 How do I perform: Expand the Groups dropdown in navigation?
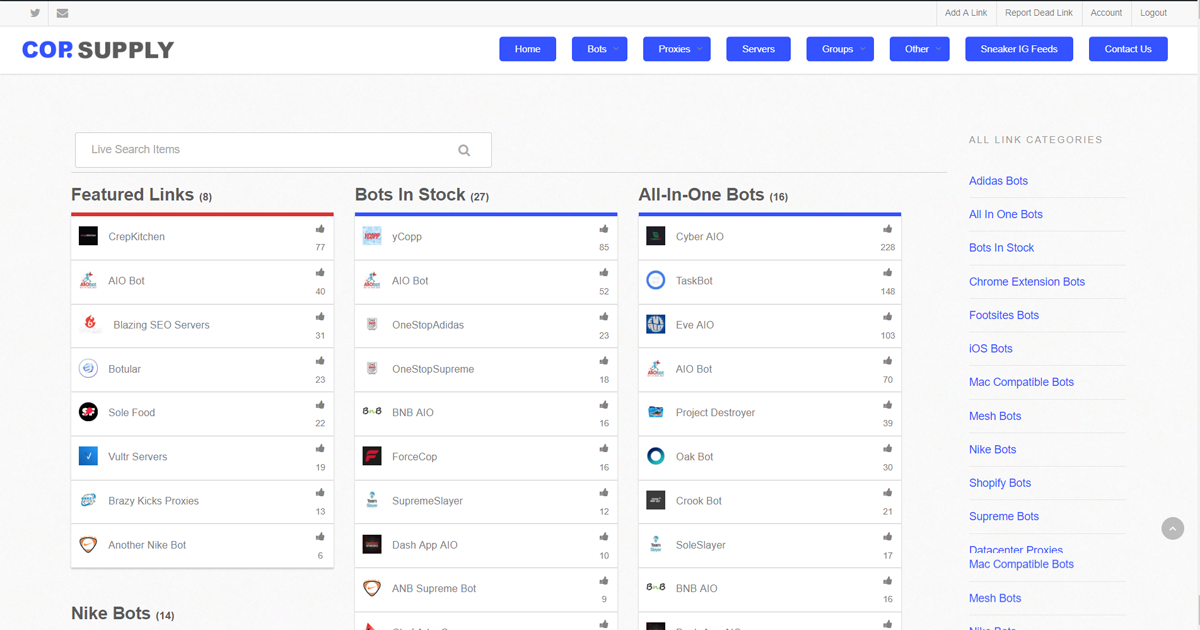(840, 49)
